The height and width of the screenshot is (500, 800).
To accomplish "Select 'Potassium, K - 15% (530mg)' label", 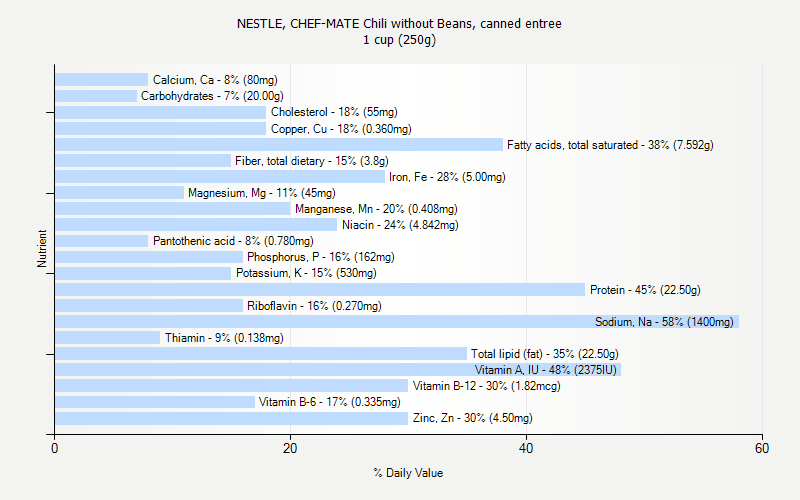I will [x=306, y=273].
